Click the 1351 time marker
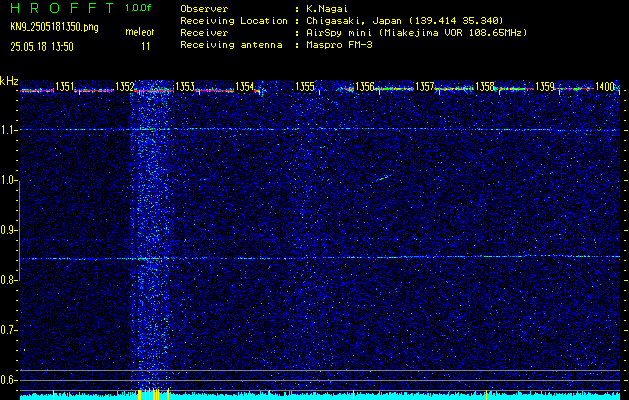 coord(65,87)
